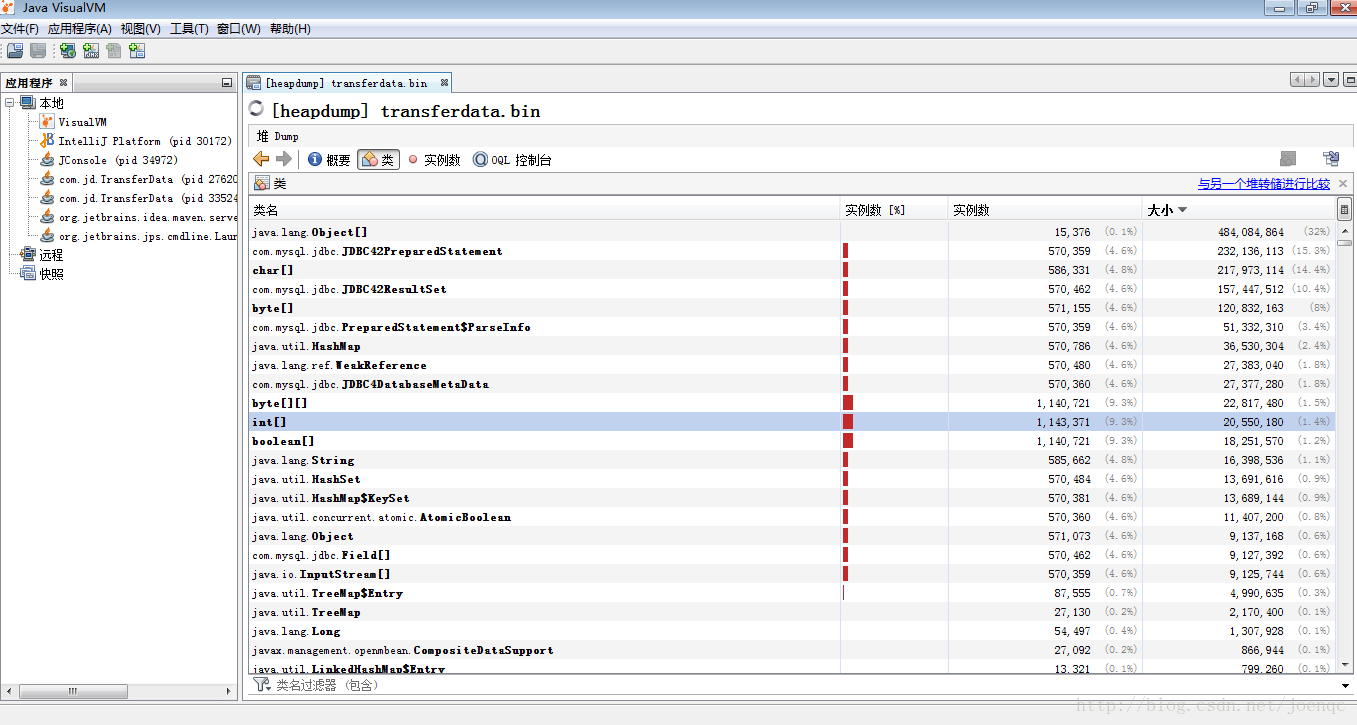
Task: Select the java.util.TreeMap$Entry class row
Action: pos(792,593)
